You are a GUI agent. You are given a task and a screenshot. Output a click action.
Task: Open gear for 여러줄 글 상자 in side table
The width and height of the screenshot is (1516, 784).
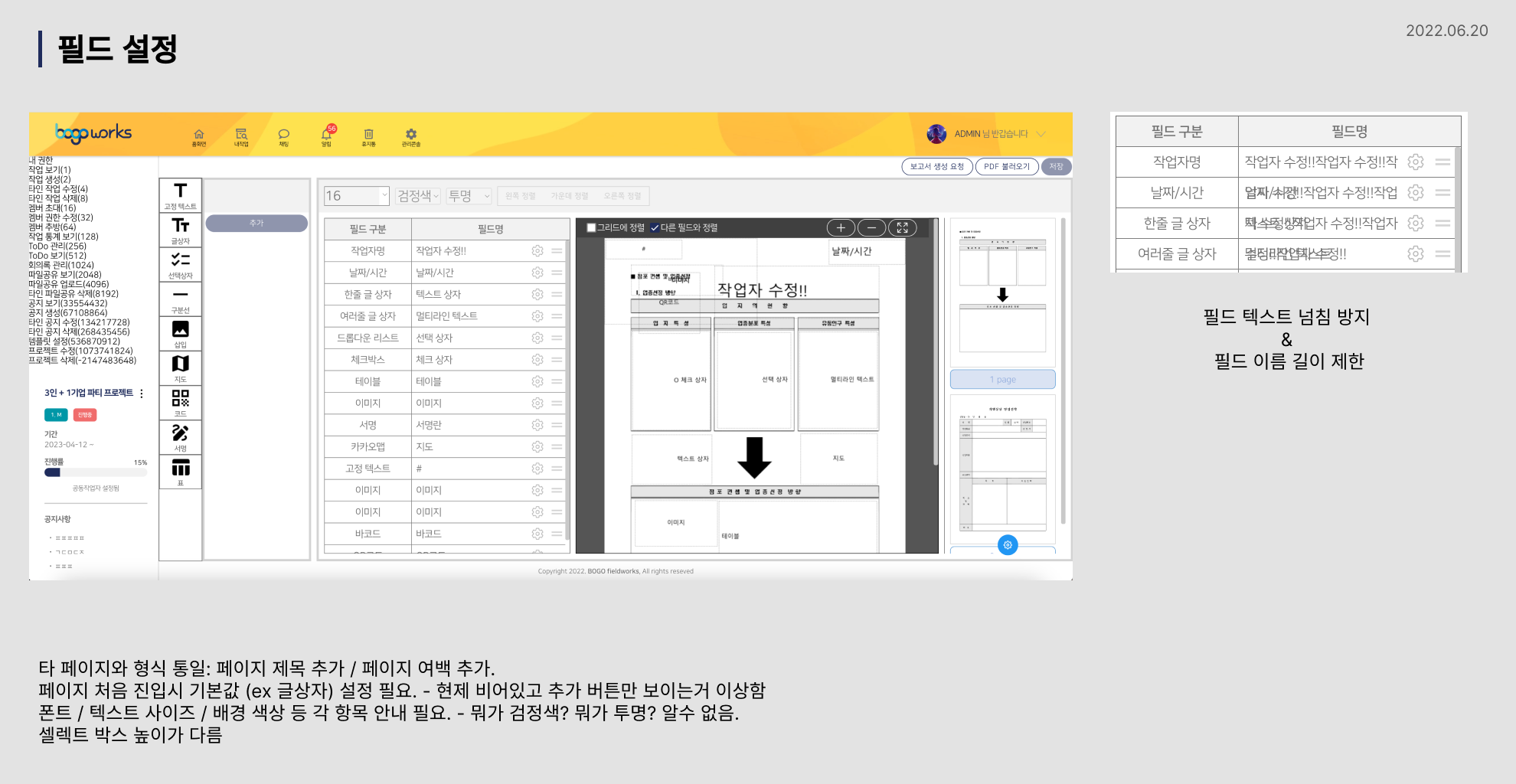(1416, 253)
